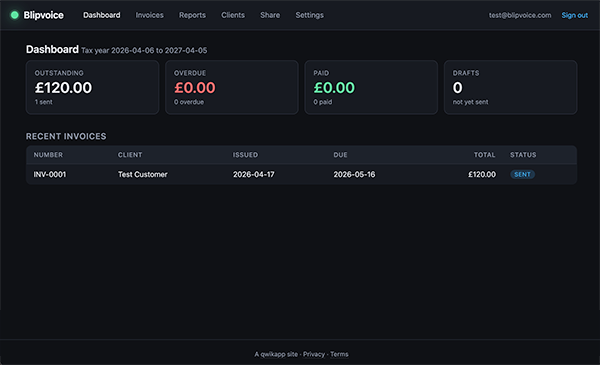600x365 pixels.
Task: Click the green Blipvoice logo dot
Action: click(x=15, y=15)
